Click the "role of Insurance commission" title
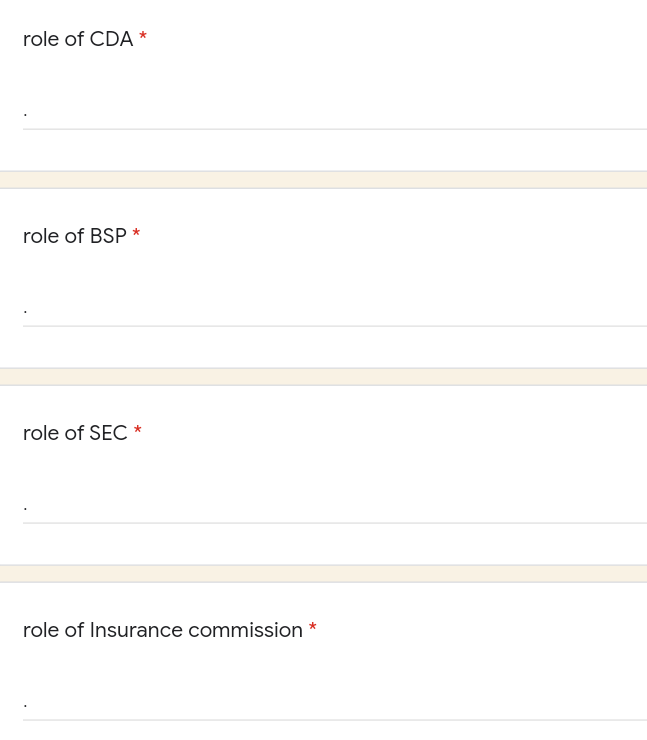 [x=162, y=631]
